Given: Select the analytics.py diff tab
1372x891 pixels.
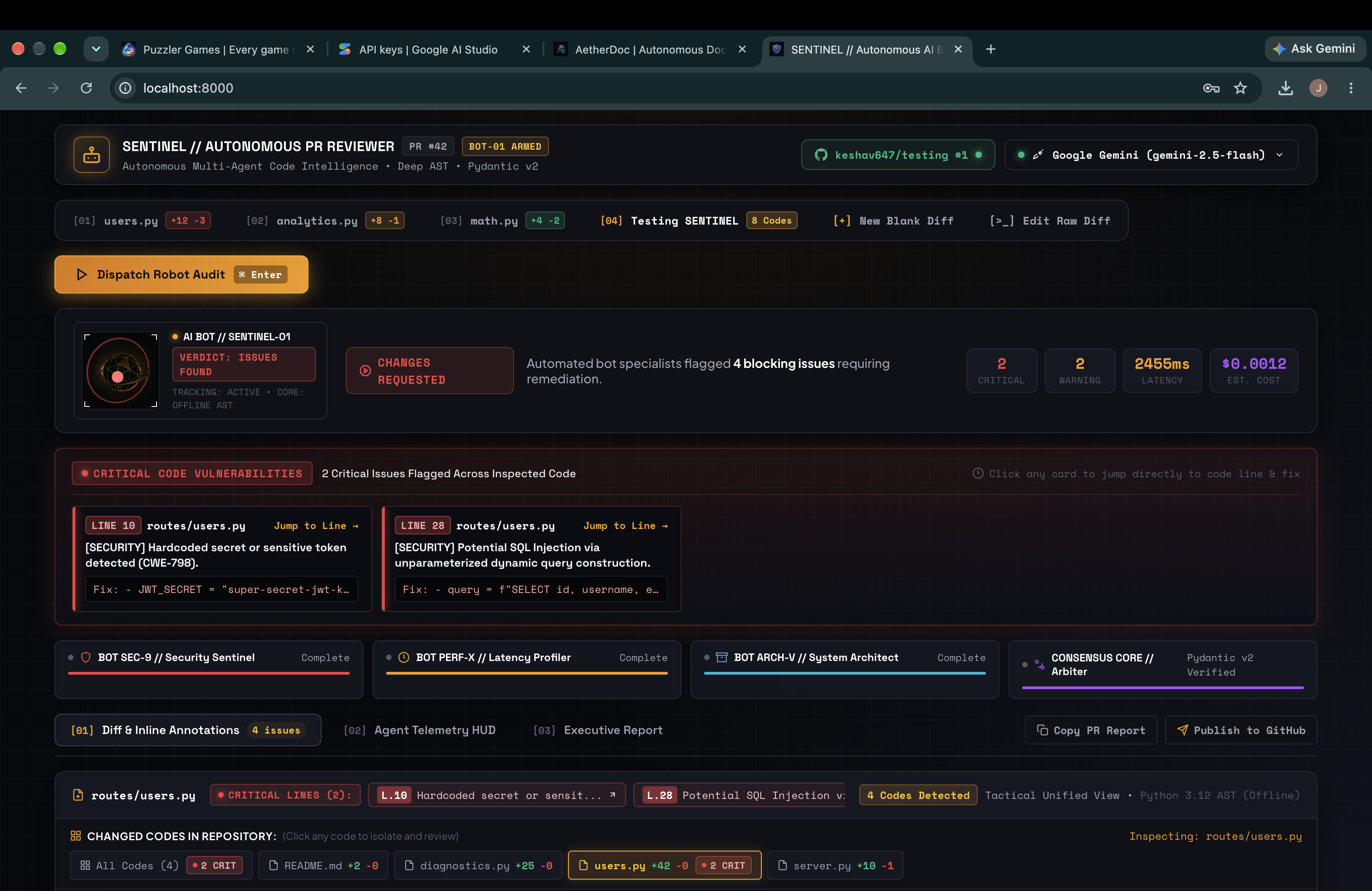Looking at the screenshot, I should coord(325,221).
